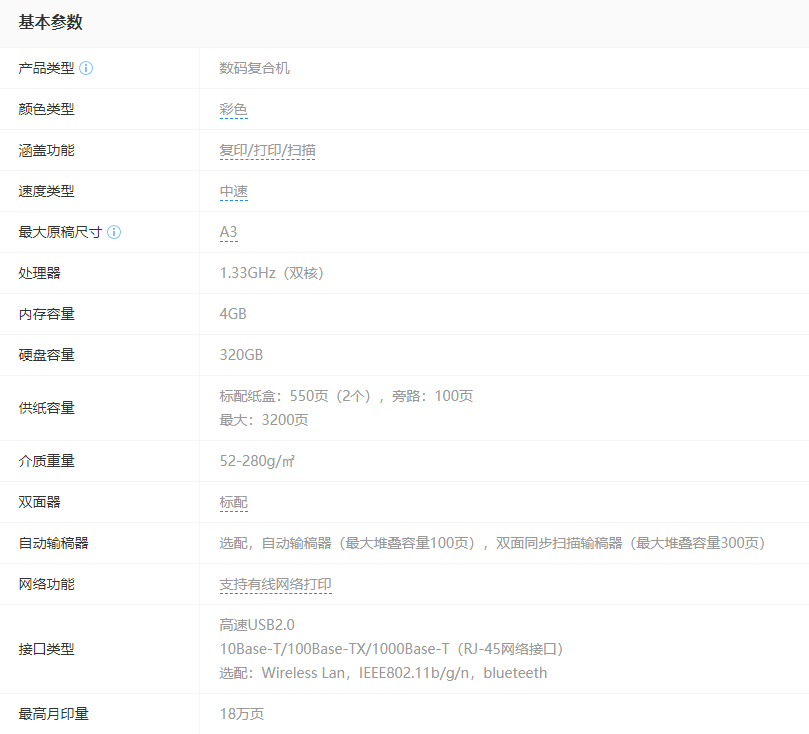This screenshot has height=734, width=809.
Task: Select the 18万页 monthly print volume
Action: 241,714
